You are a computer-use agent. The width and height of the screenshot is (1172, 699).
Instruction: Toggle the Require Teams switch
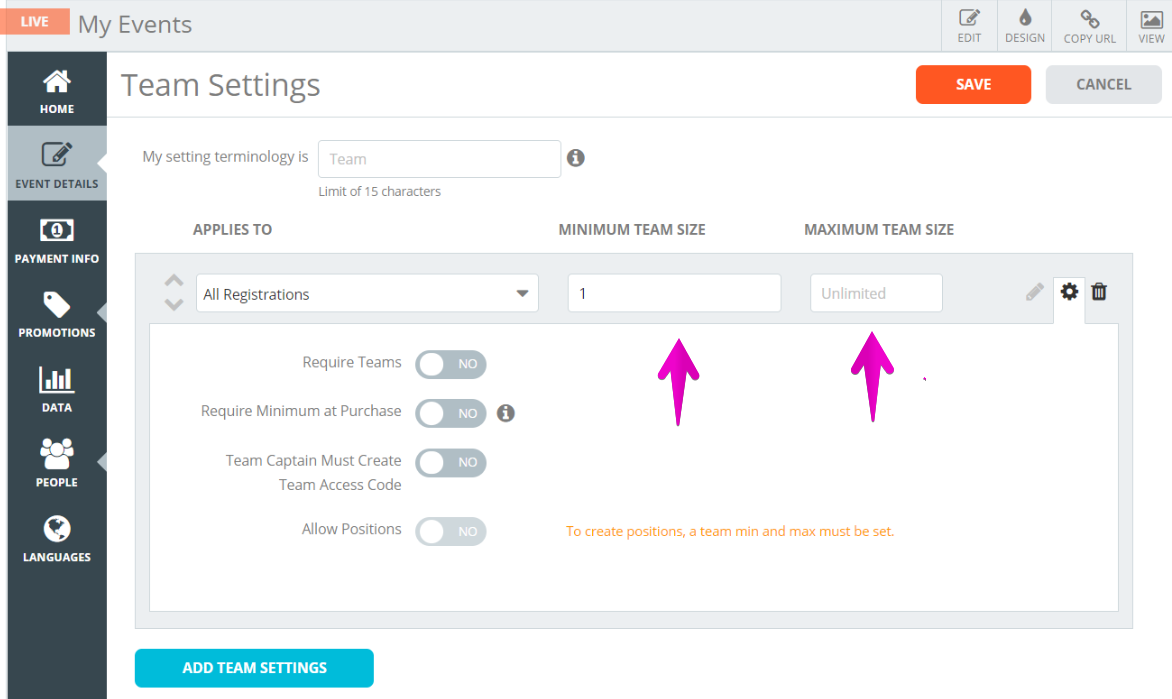pos(451,364)
